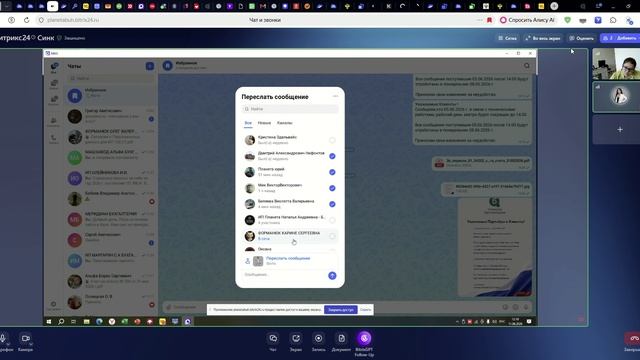
Task: Switch to the Все tab in forward dialog
Action: coord(248,123)
